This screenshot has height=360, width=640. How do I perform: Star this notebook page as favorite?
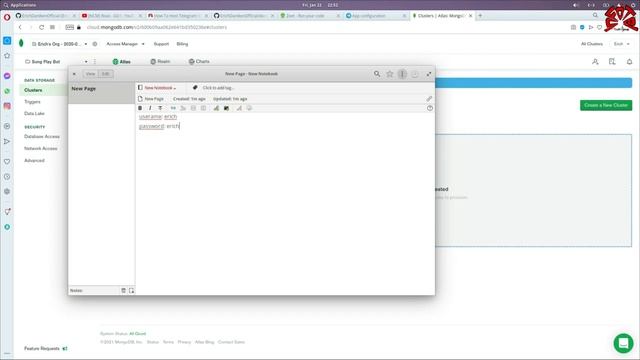tap(390, 74)
